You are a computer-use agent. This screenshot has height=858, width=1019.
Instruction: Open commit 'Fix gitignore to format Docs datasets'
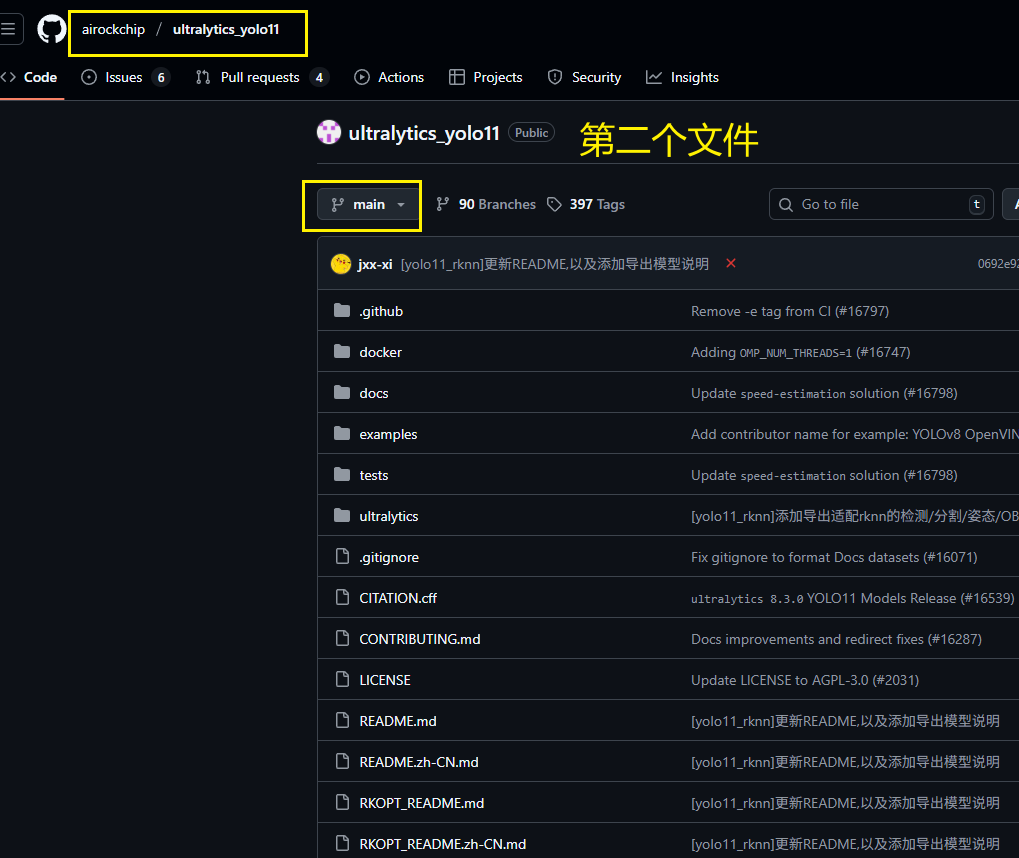point(834,557)
